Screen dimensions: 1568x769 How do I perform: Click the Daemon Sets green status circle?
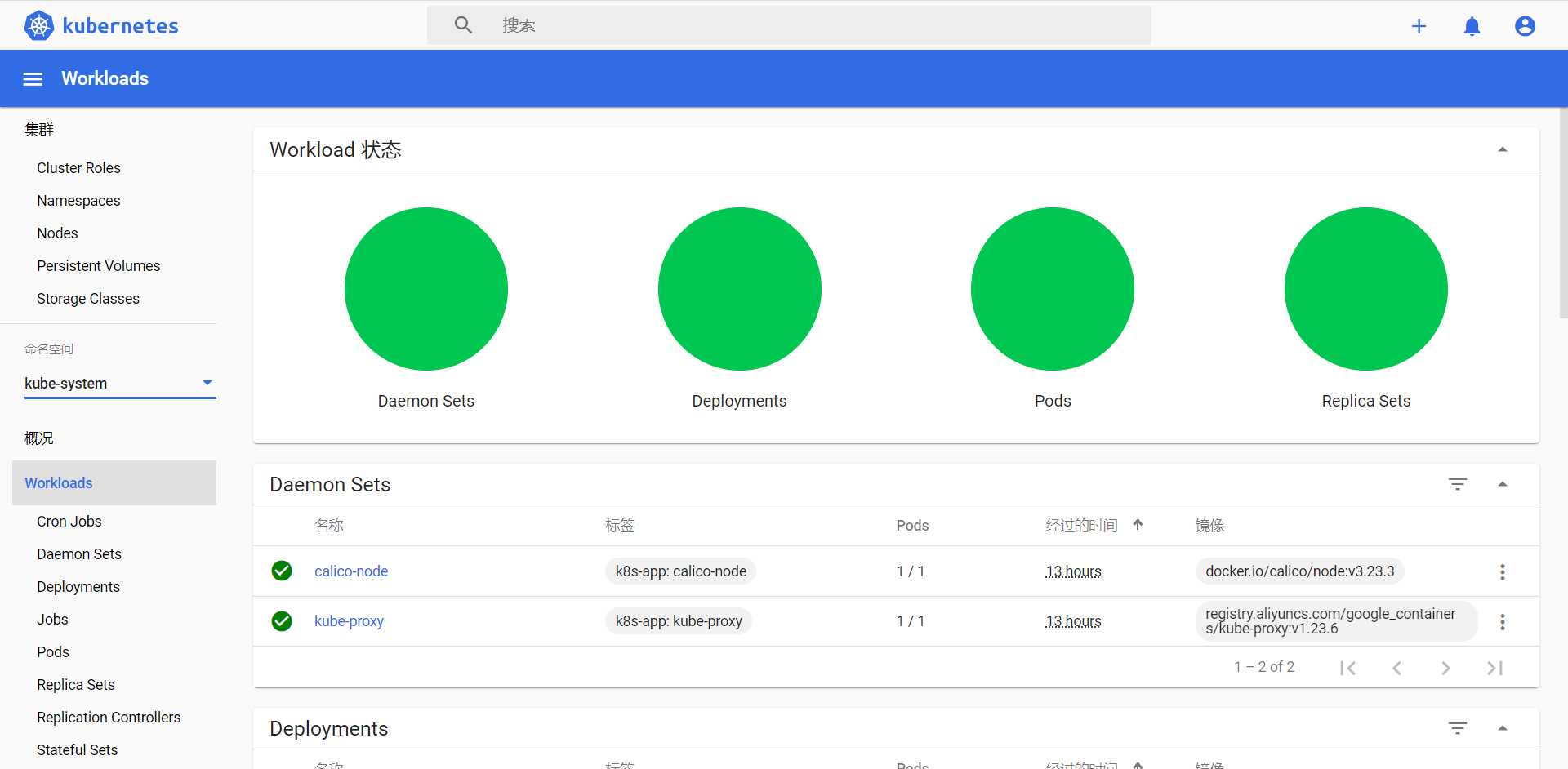(426, 289)
